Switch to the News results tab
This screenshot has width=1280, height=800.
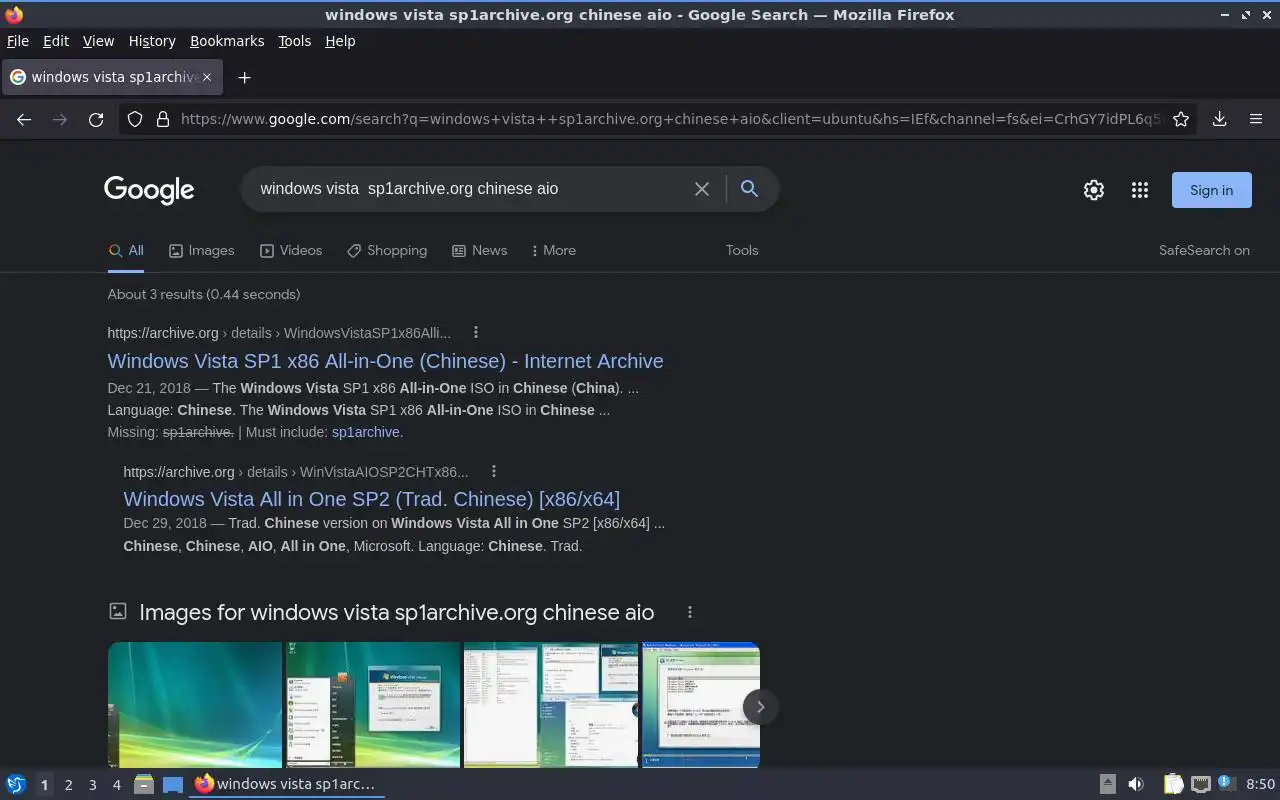pos(479,251)
